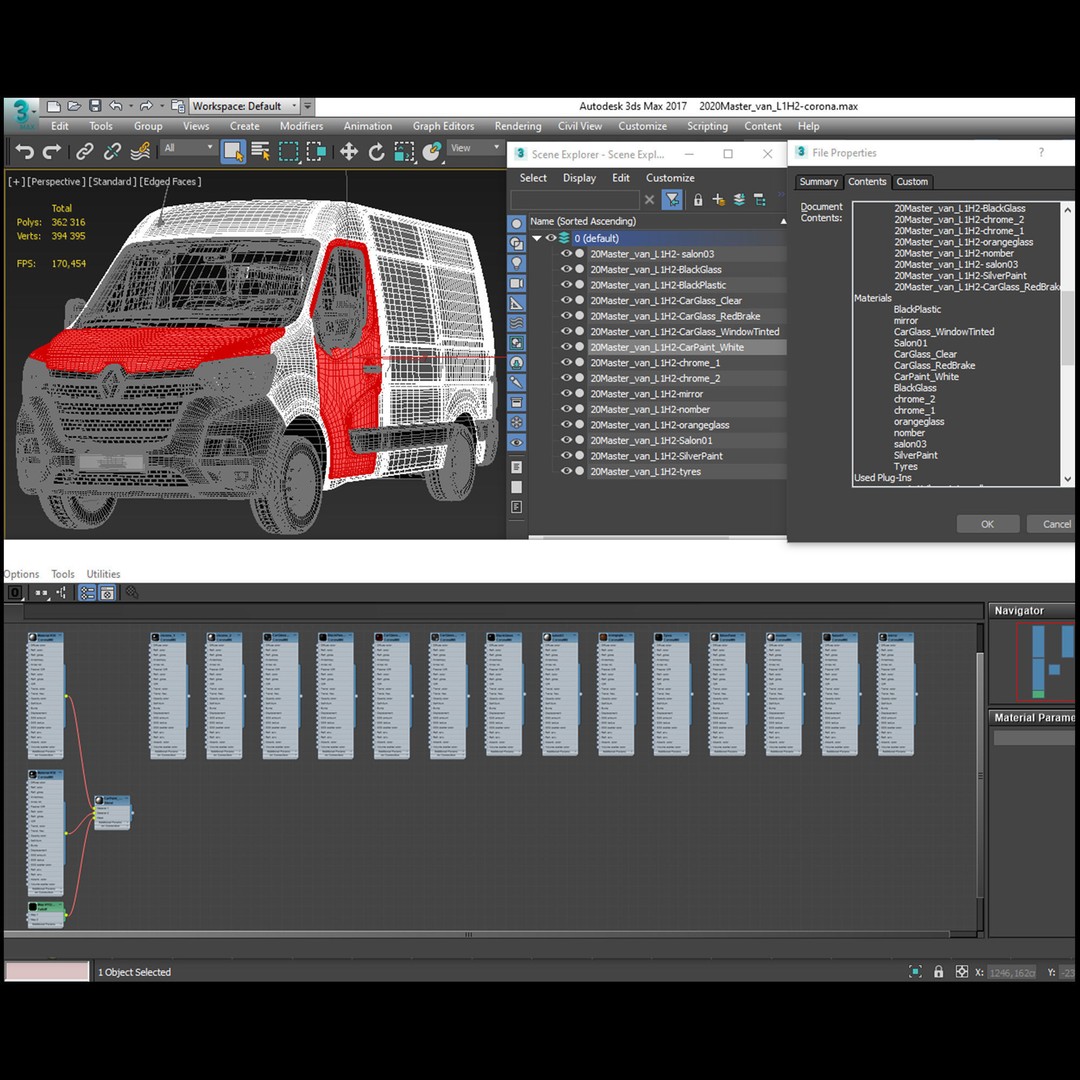
Task: Select the Select and Link tool
Action: 83,151
